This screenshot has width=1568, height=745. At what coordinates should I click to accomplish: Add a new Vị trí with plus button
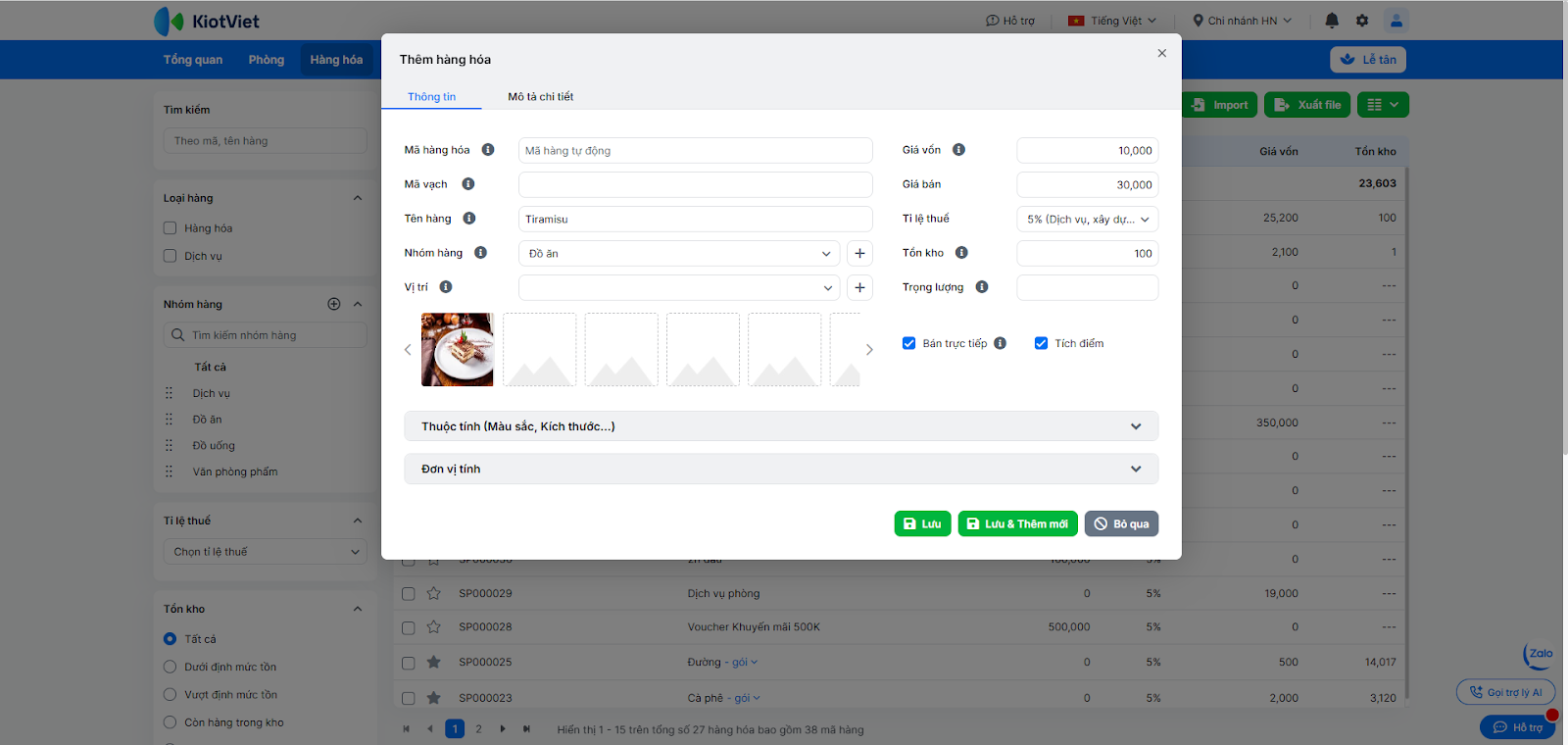tap(859, 287)
